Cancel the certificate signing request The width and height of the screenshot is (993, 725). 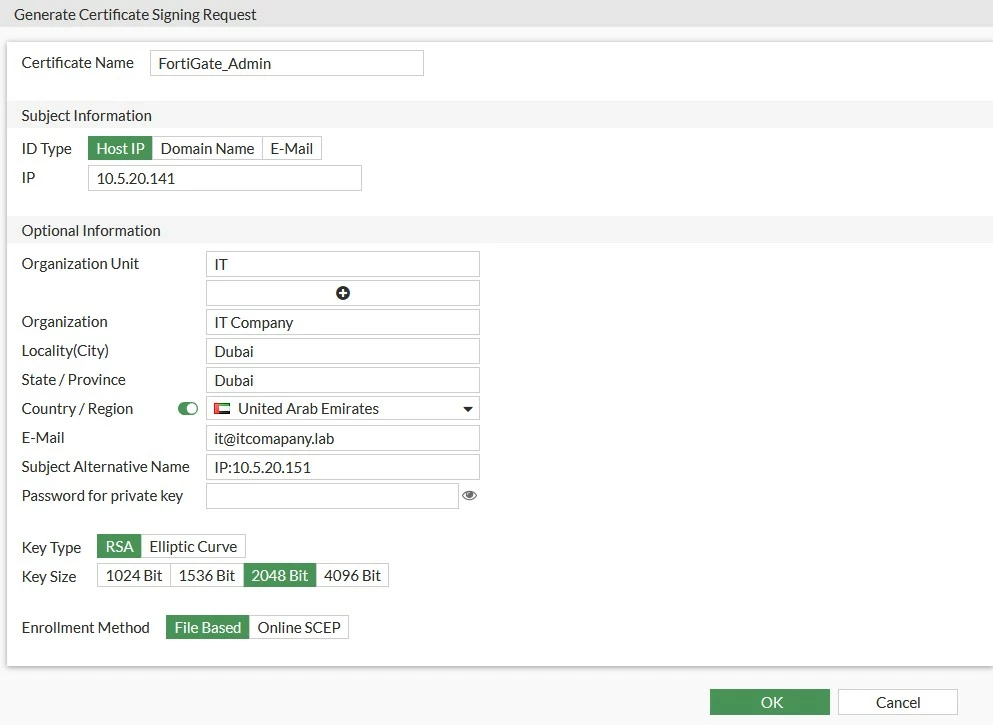(898, 702)
